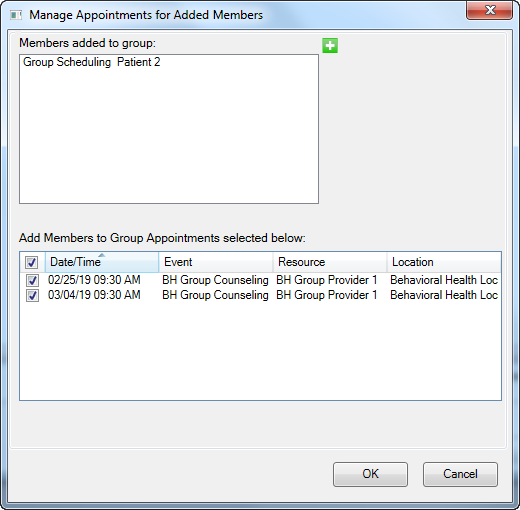Sort by the Date/Time column header
Image resolution: width=520 pixels, height=510 pixels.
point(102,262)
